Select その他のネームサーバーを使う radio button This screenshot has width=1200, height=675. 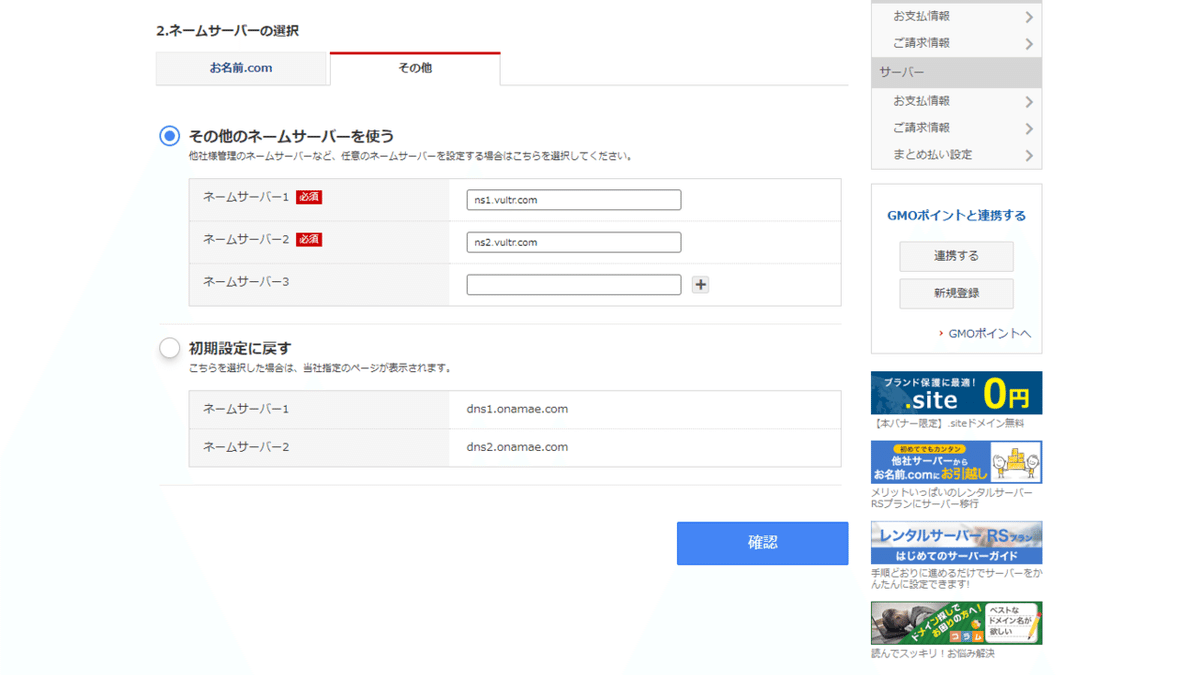[170, 136]
